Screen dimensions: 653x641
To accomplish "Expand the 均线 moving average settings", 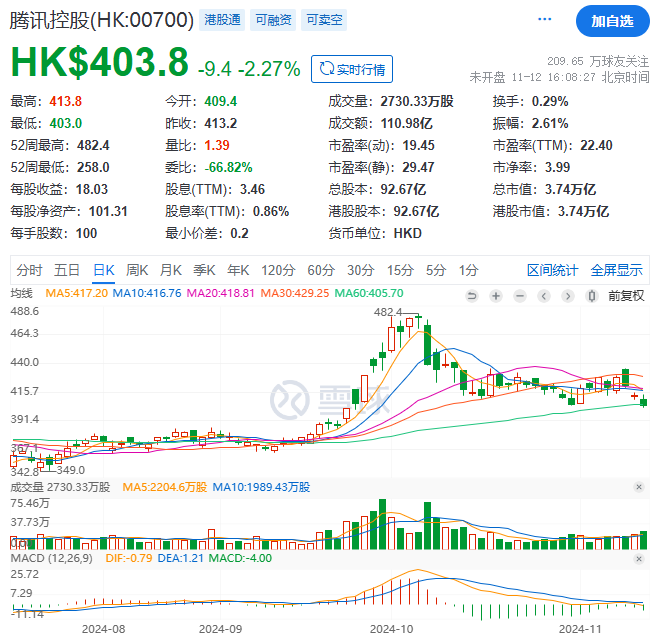I will 21,294.
